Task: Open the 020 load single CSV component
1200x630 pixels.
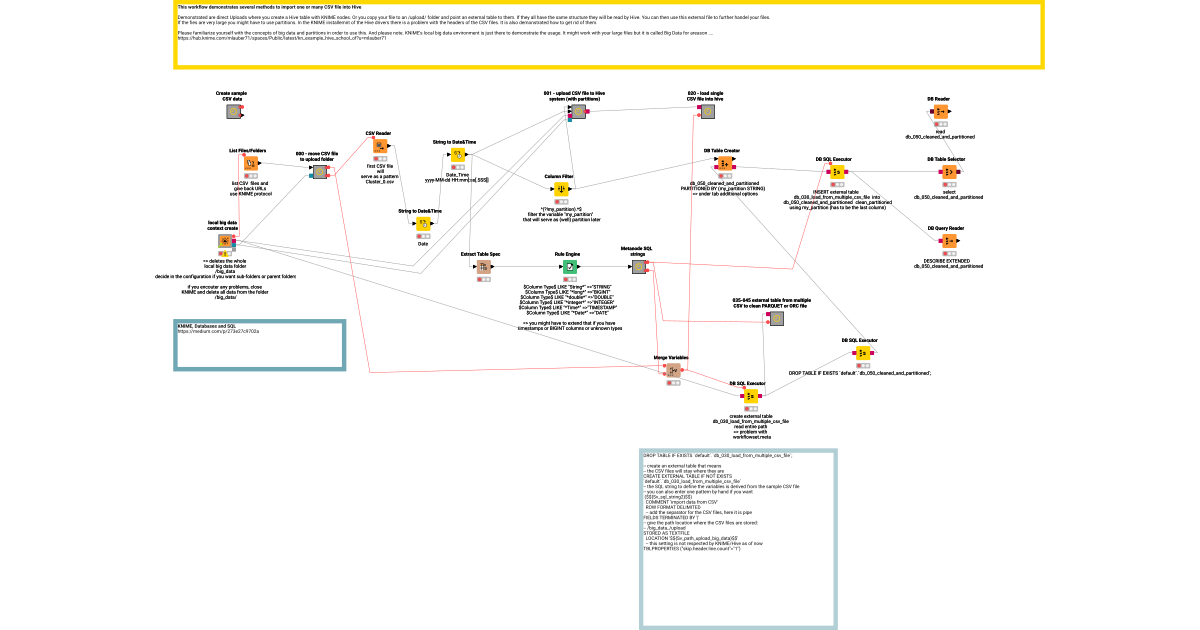Action: [704, 112]
